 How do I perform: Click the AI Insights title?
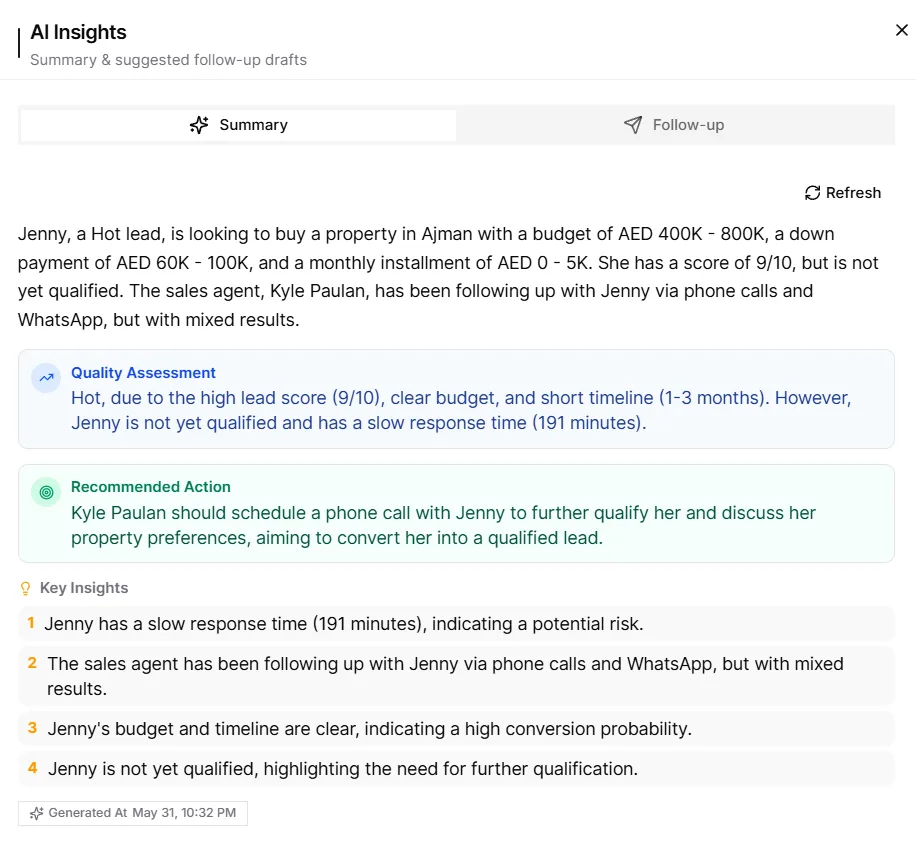tap(78, 32)
